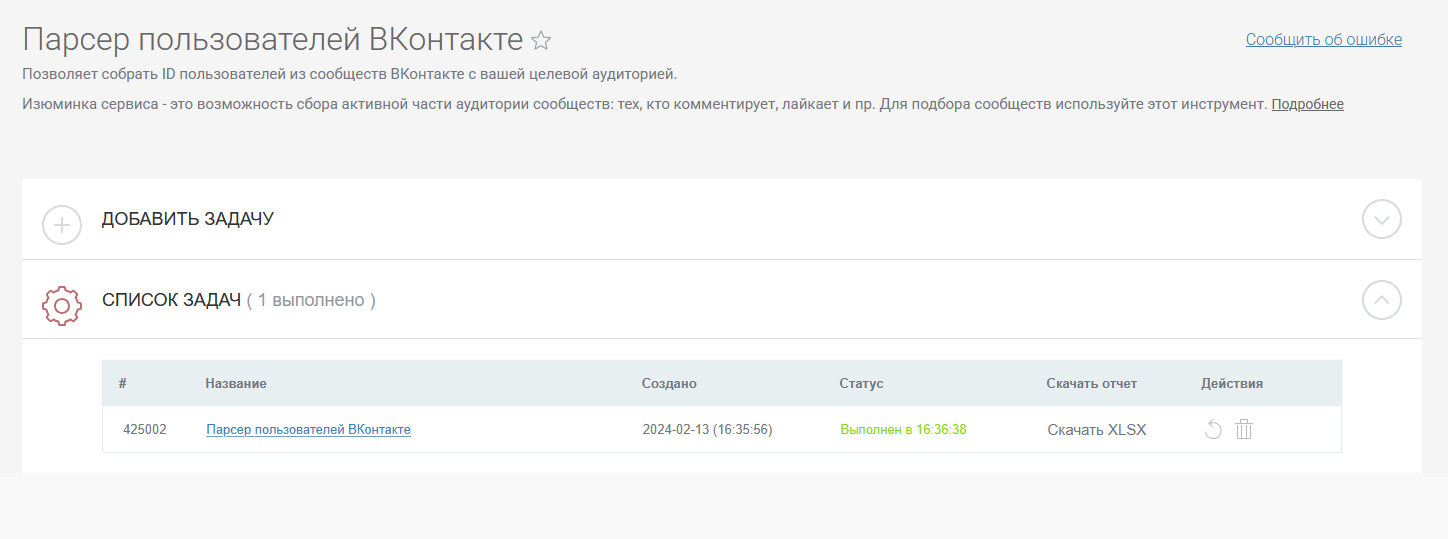The width and height of the screenshot is (1448, 539).
Task: Select task number 425002 cell
Action: click(145, 430)
